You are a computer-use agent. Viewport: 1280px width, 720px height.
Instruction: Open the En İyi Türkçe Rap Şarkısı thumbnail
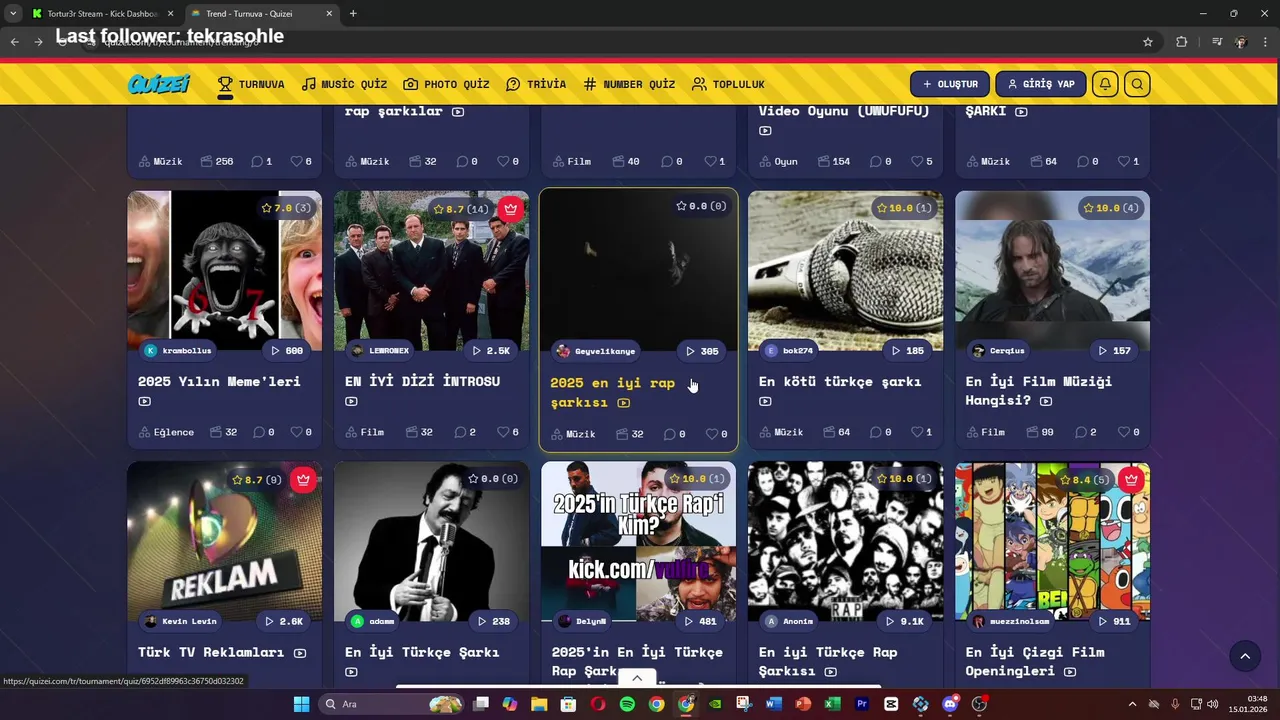tap(845, 540)
